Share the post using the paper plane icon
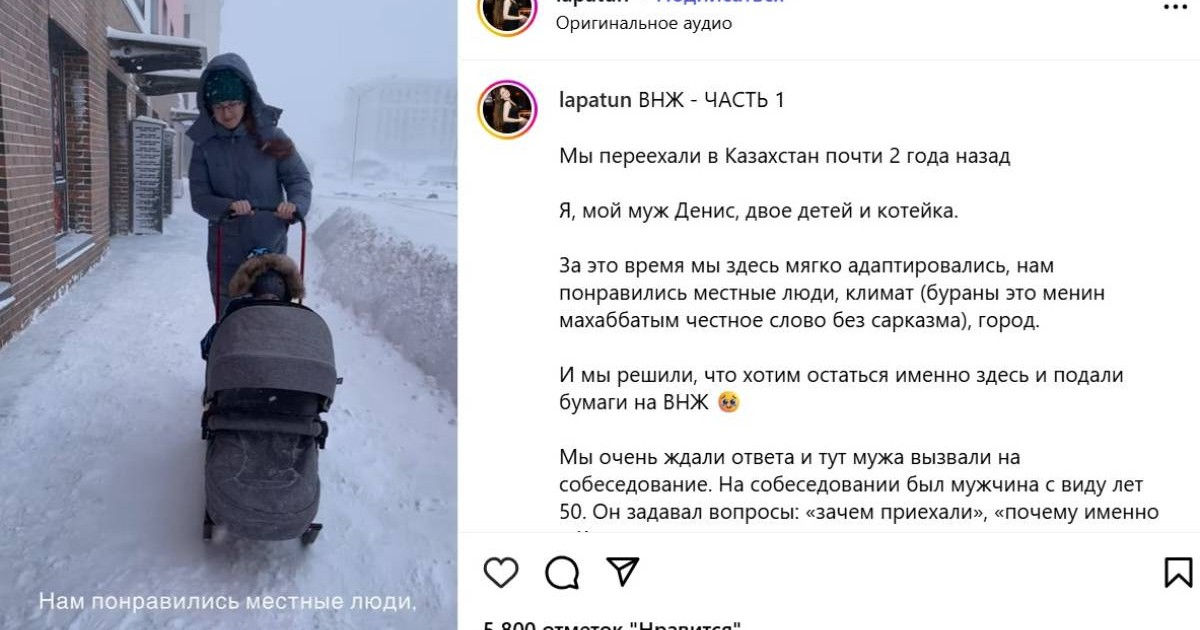 623,572
